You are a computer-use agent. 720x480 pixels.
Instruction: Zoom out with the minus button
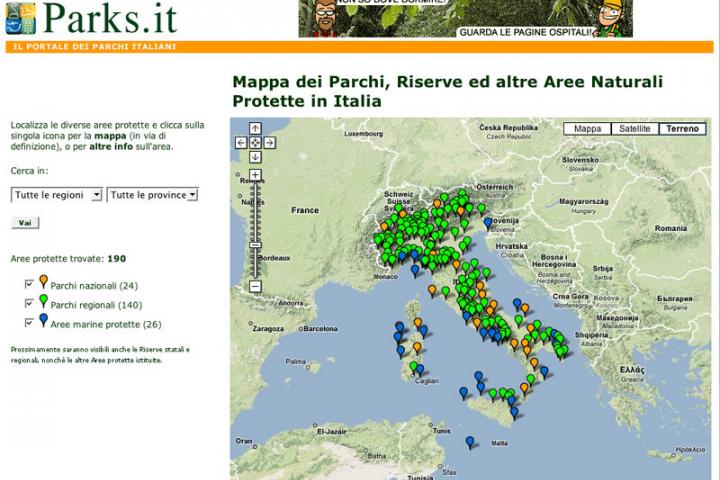click(255, 287)
